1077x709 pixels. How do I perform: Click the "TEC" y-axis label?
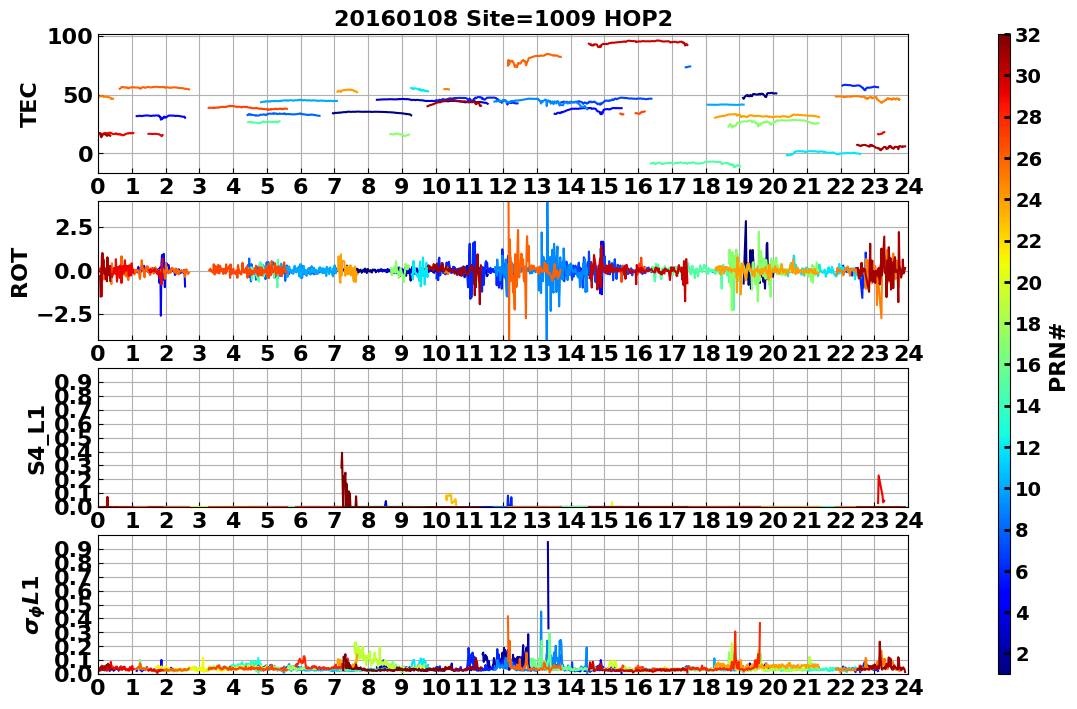click(27, 105)
